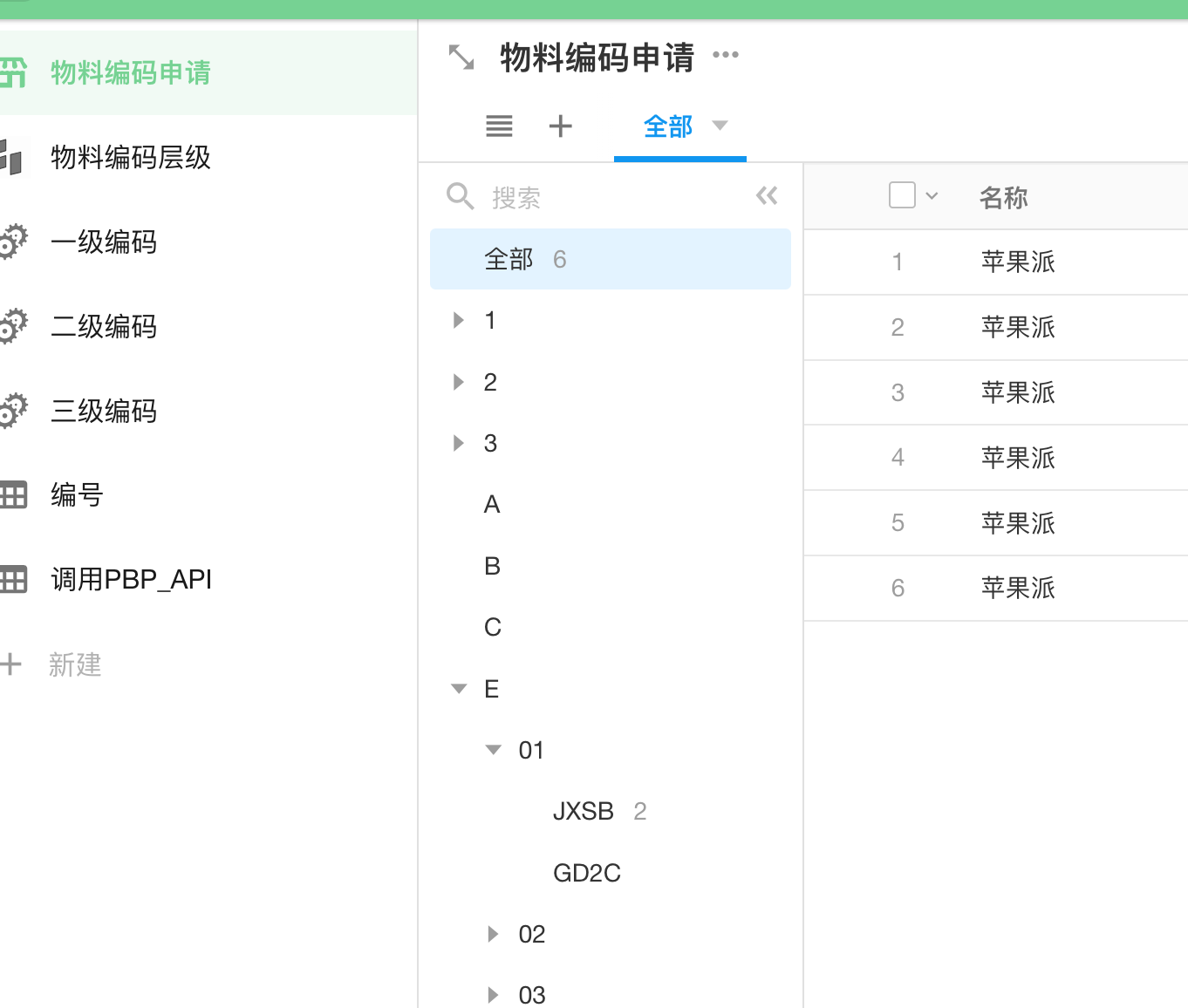Select tree node label 02

[532, 934]
